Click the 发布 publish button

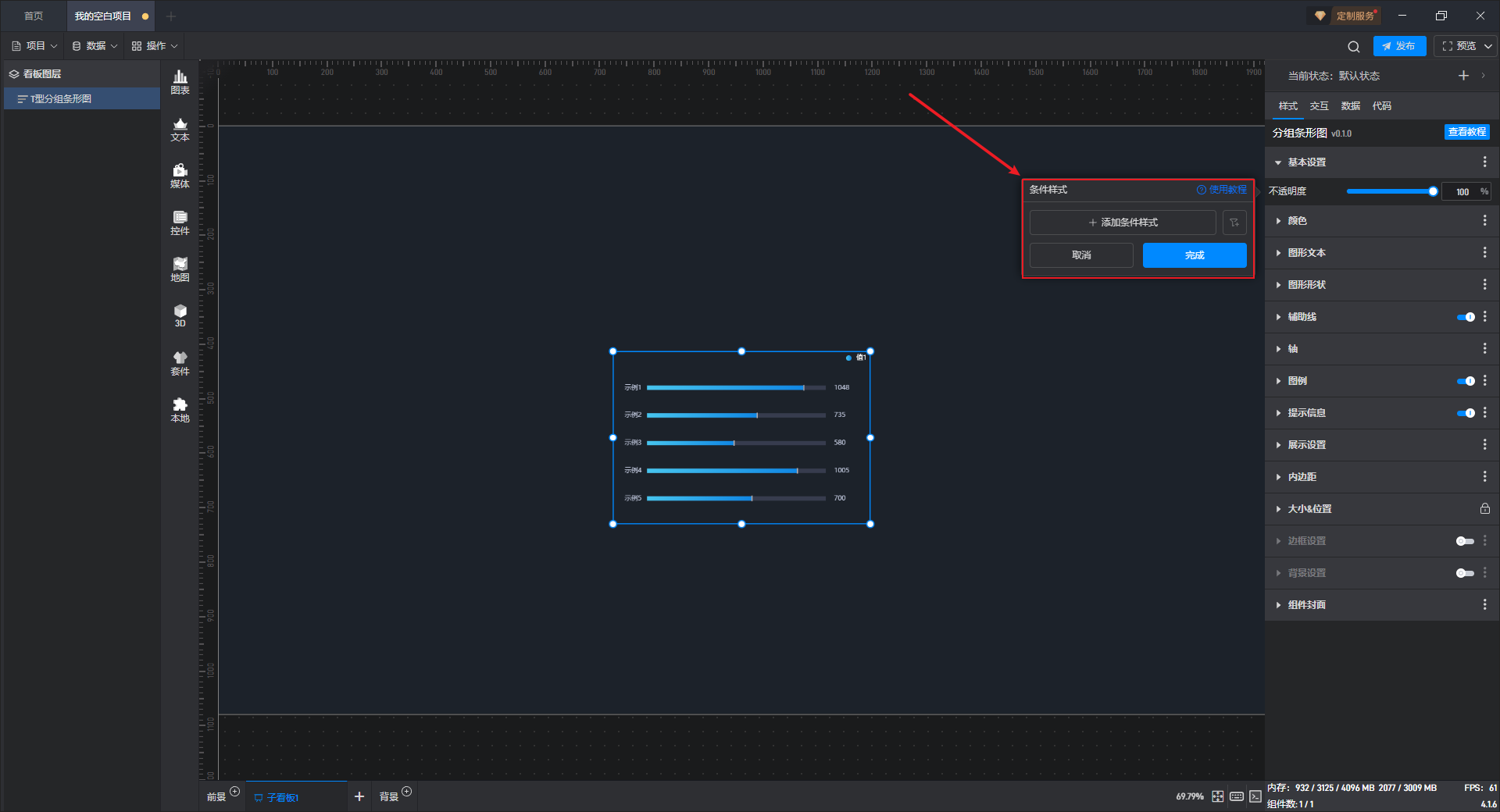[1399, 46]
